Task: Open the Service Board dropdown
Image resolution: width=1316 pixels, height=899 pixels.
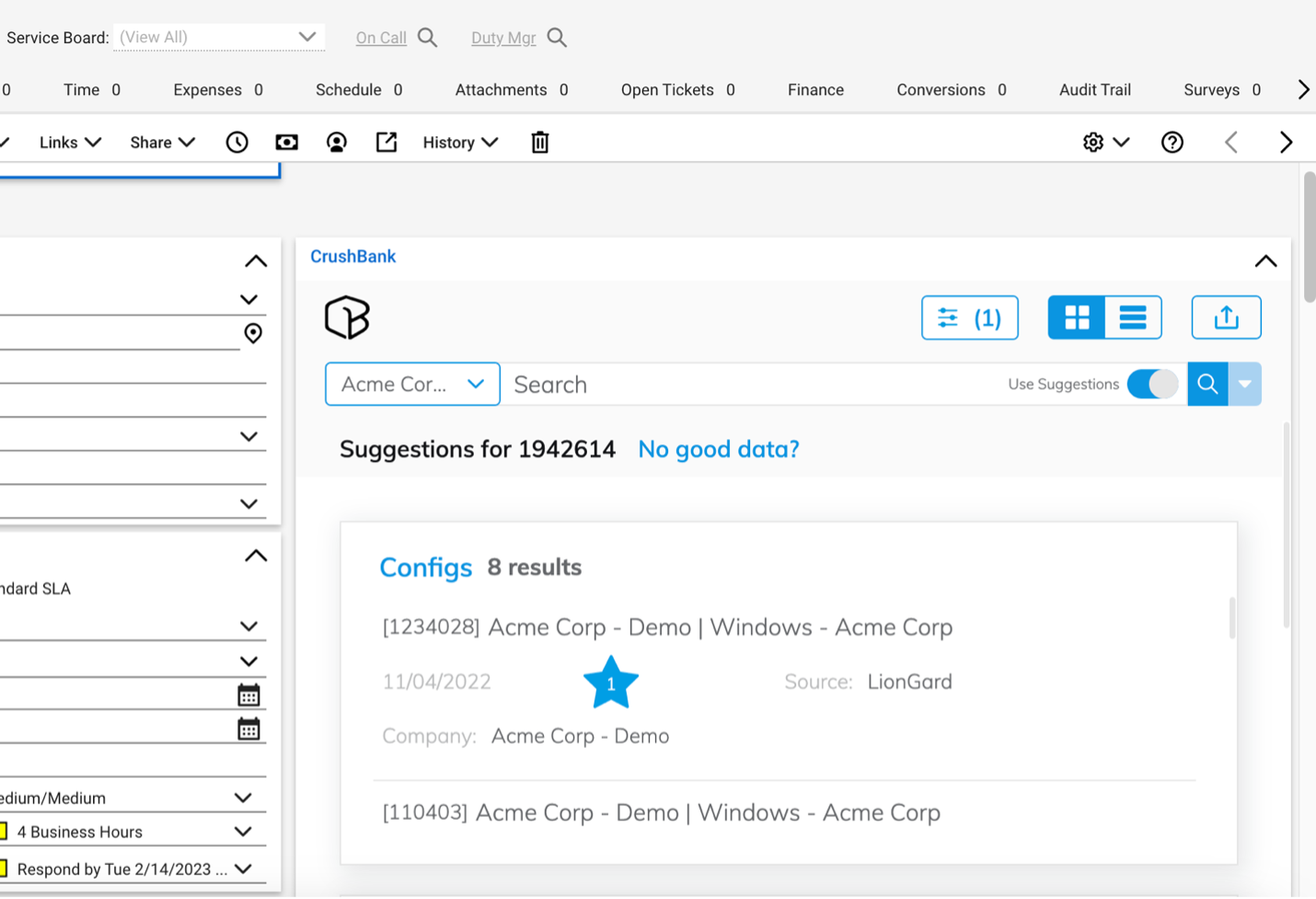Action: pos(219,37)
